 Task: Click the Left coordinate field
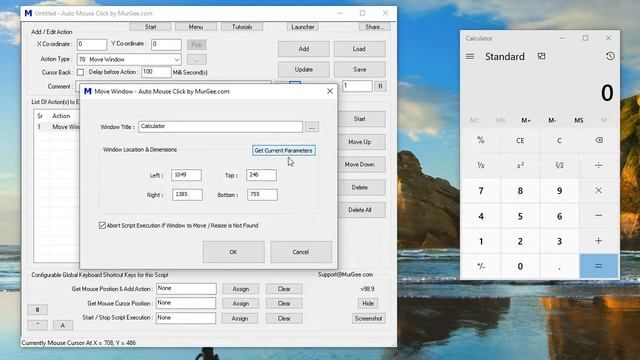(x=186, y=175)
